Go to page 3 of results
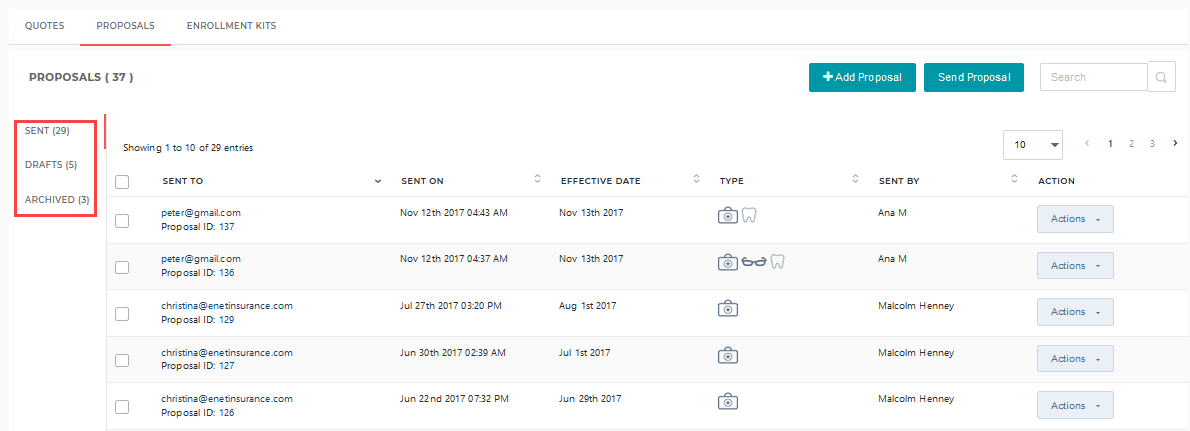The height and width of the screenshot is (431, 1190). (x=1152, y=143)
